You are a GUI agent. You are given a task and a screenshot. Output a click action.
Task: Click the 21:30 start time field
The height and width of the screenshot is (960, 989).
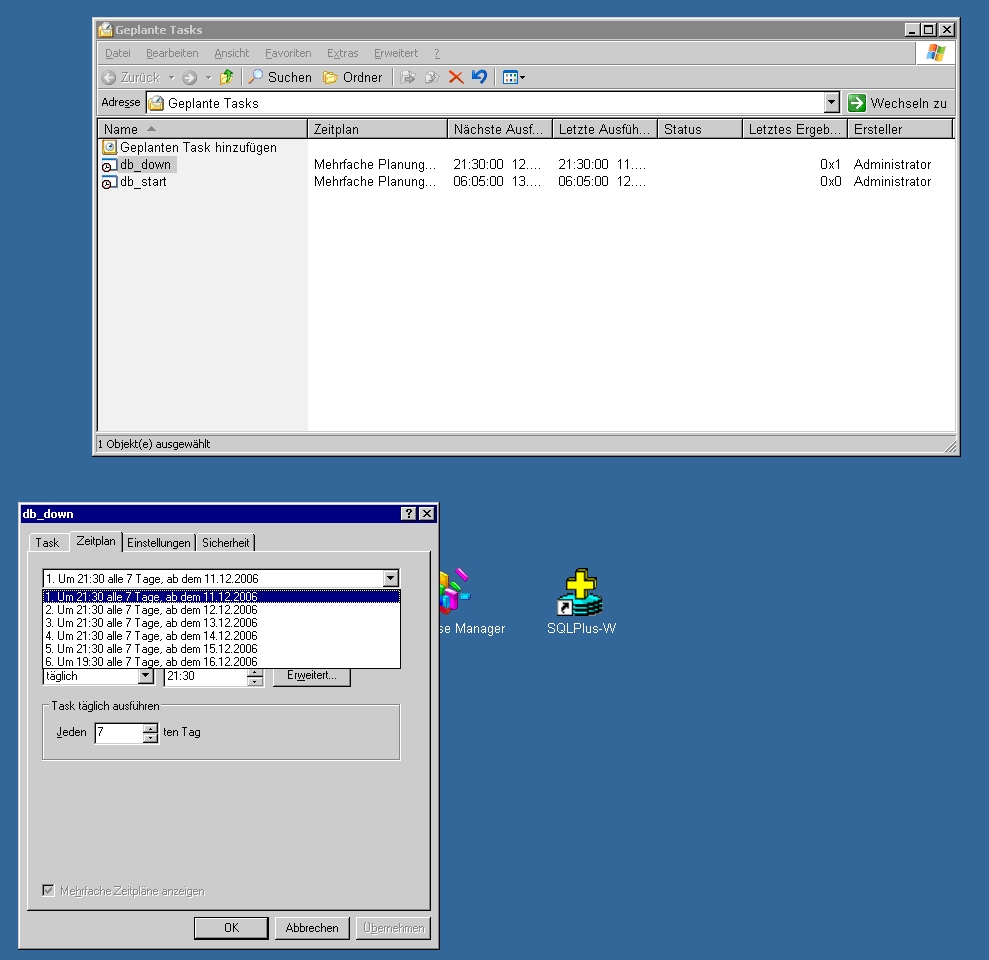pyautogui.click(x=206, y=676)
